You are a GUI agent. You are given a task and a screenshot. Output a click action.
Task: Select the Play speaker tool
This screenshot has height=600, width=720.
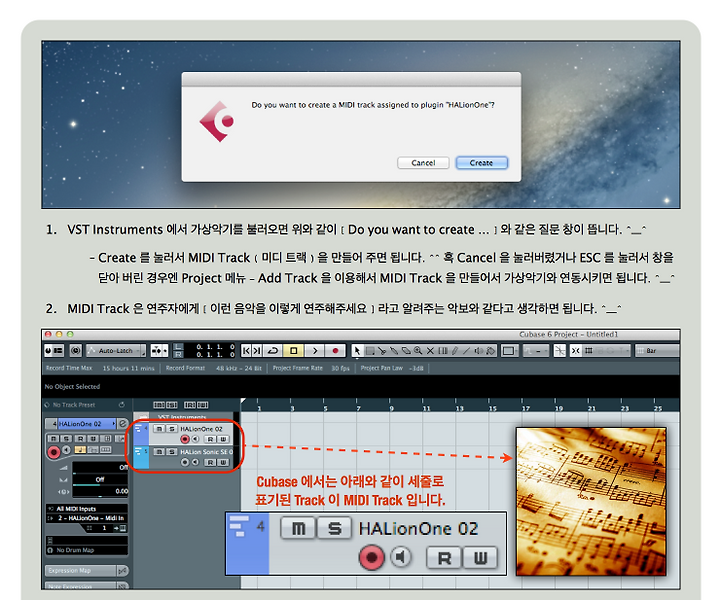479,351
